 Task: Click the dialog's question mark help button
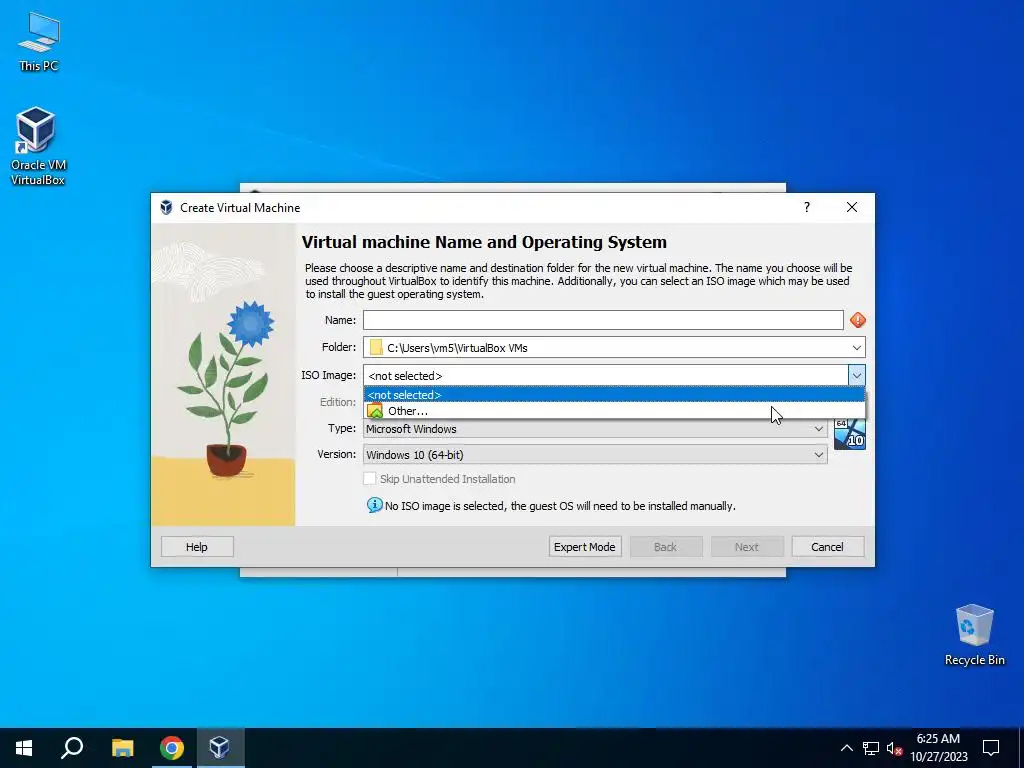click(x=807, y=207)
